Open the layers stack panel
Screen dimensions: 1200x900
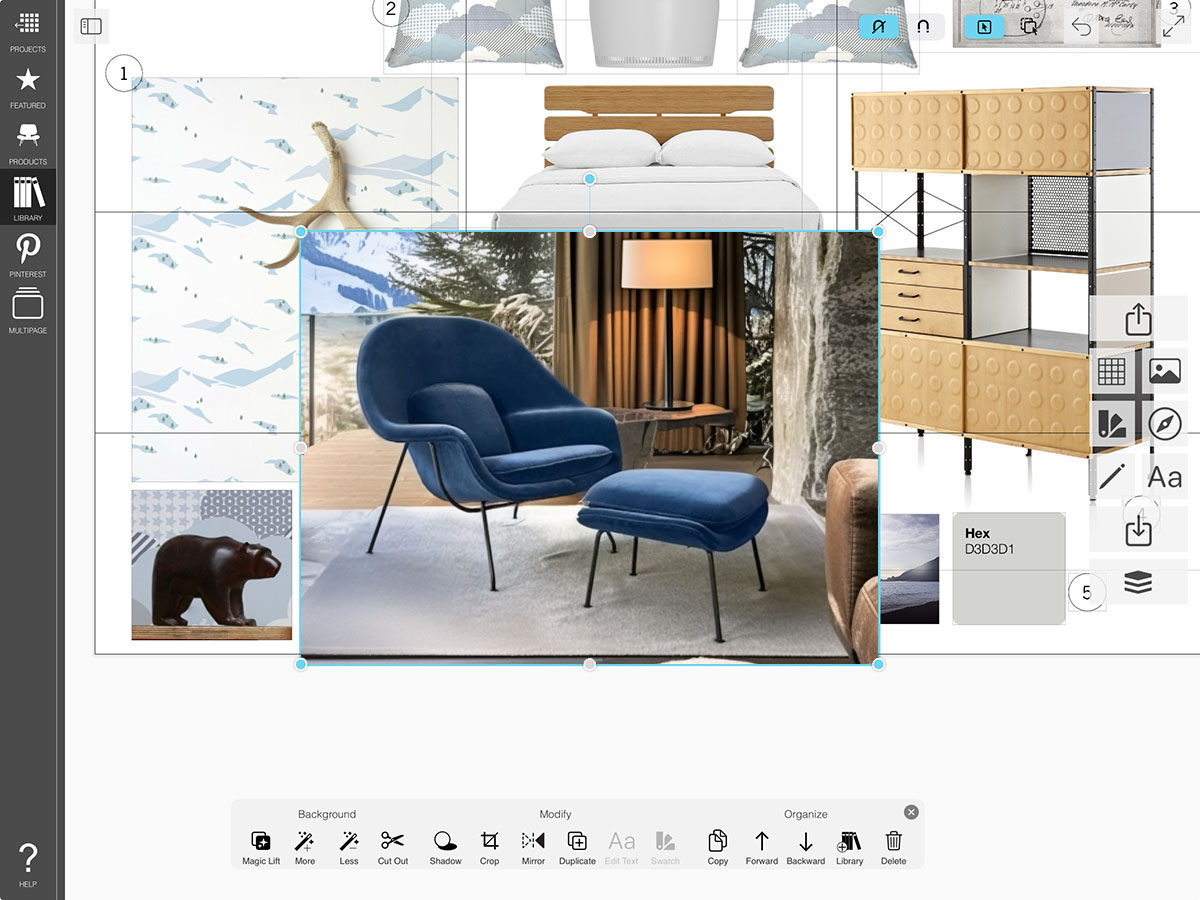tap(1138, 584)
